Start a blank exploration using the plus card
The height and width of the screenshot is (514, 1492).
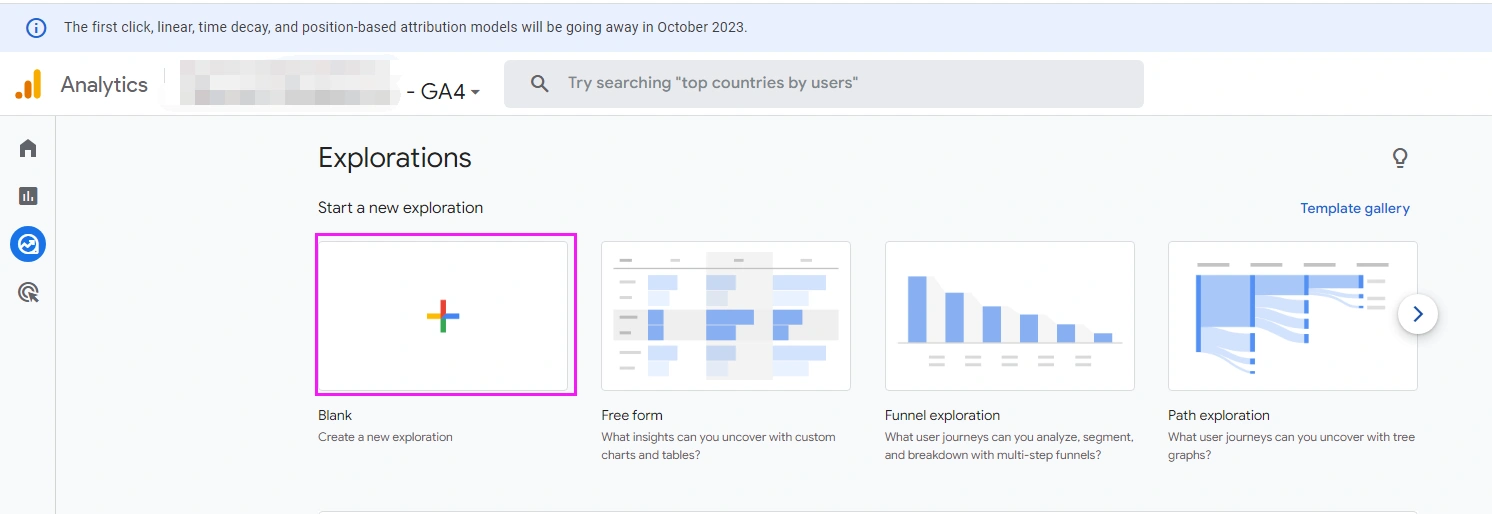(x=443, y=316)
